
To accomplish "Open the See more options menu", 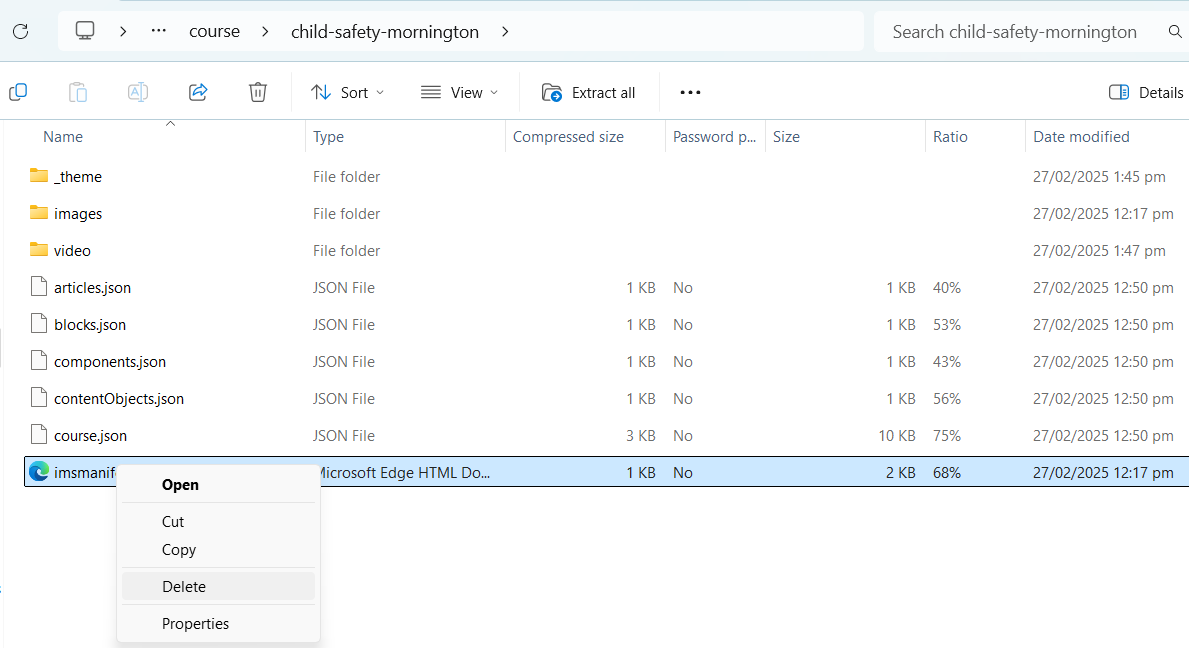I will pyautogui.click(x=690, y=92).
